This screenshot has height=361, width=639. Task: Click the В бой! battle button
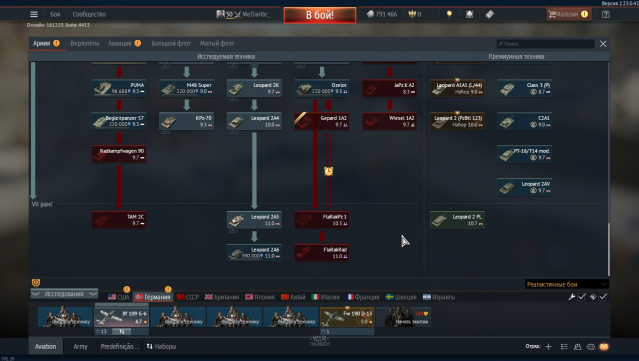pyautogui.click(x=320, y=15)
